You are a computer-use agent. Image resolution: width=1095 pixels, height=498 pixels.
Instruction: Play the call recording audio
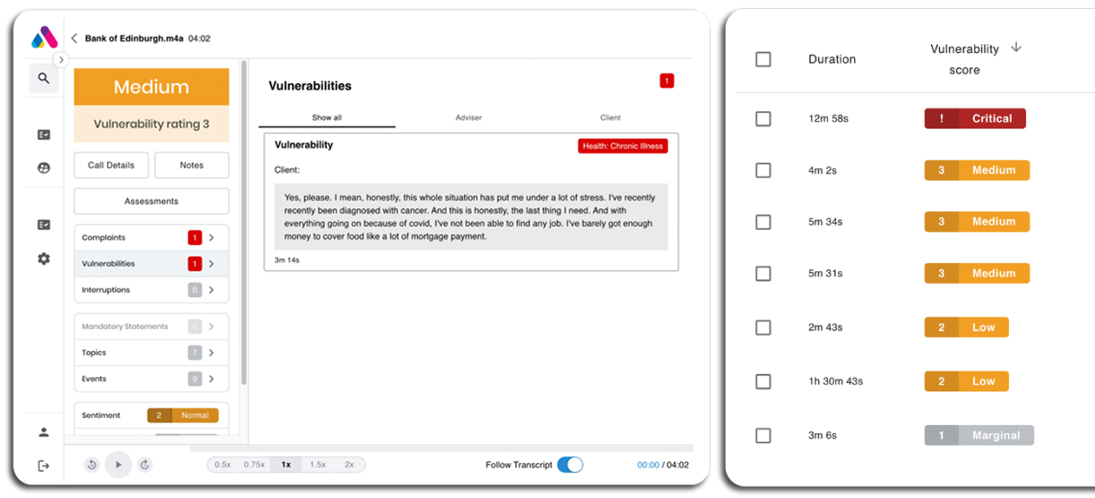(x=119, y=464)
